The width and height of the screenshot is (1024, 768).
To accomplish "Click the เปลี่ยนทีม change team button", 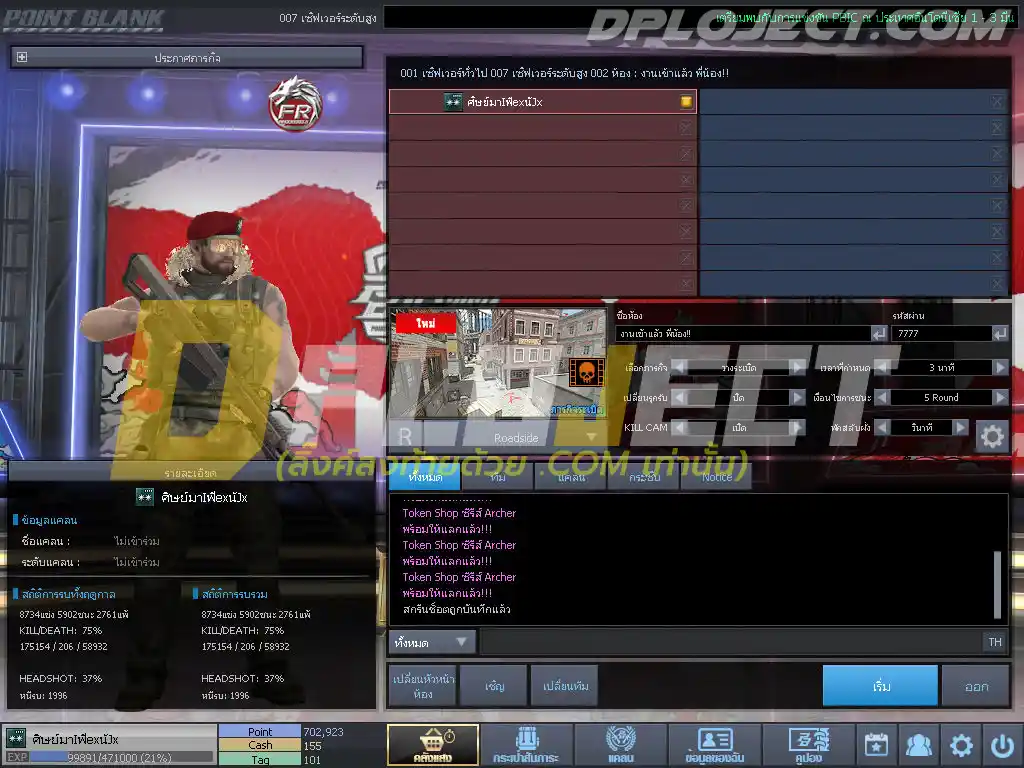I will pos(565,686).
